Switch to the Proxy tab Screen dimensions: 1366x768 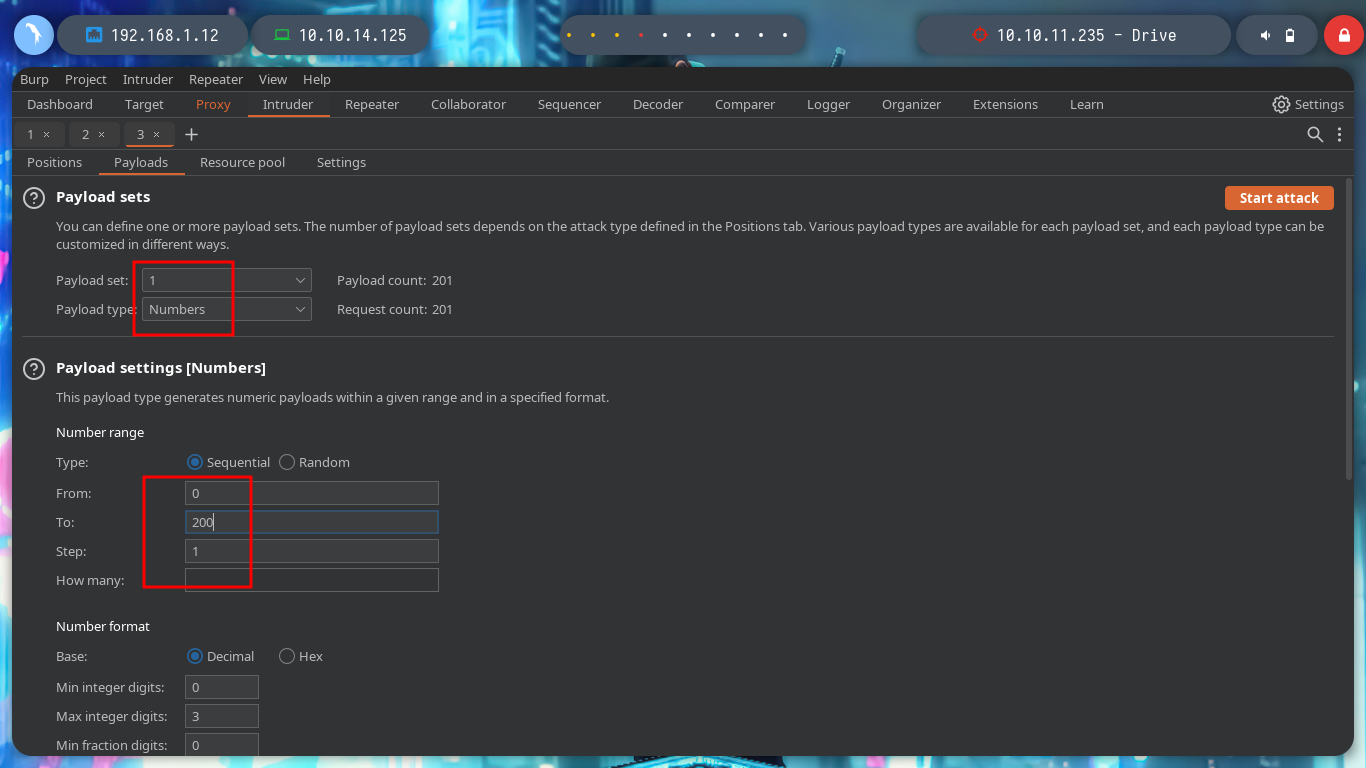[213, 104]
